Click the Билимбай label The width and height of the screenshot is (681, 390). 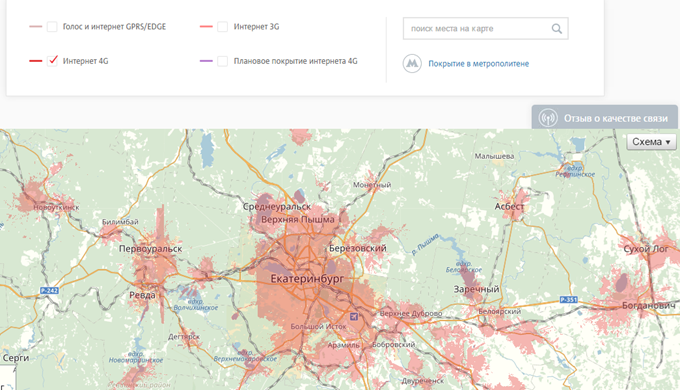120,222
